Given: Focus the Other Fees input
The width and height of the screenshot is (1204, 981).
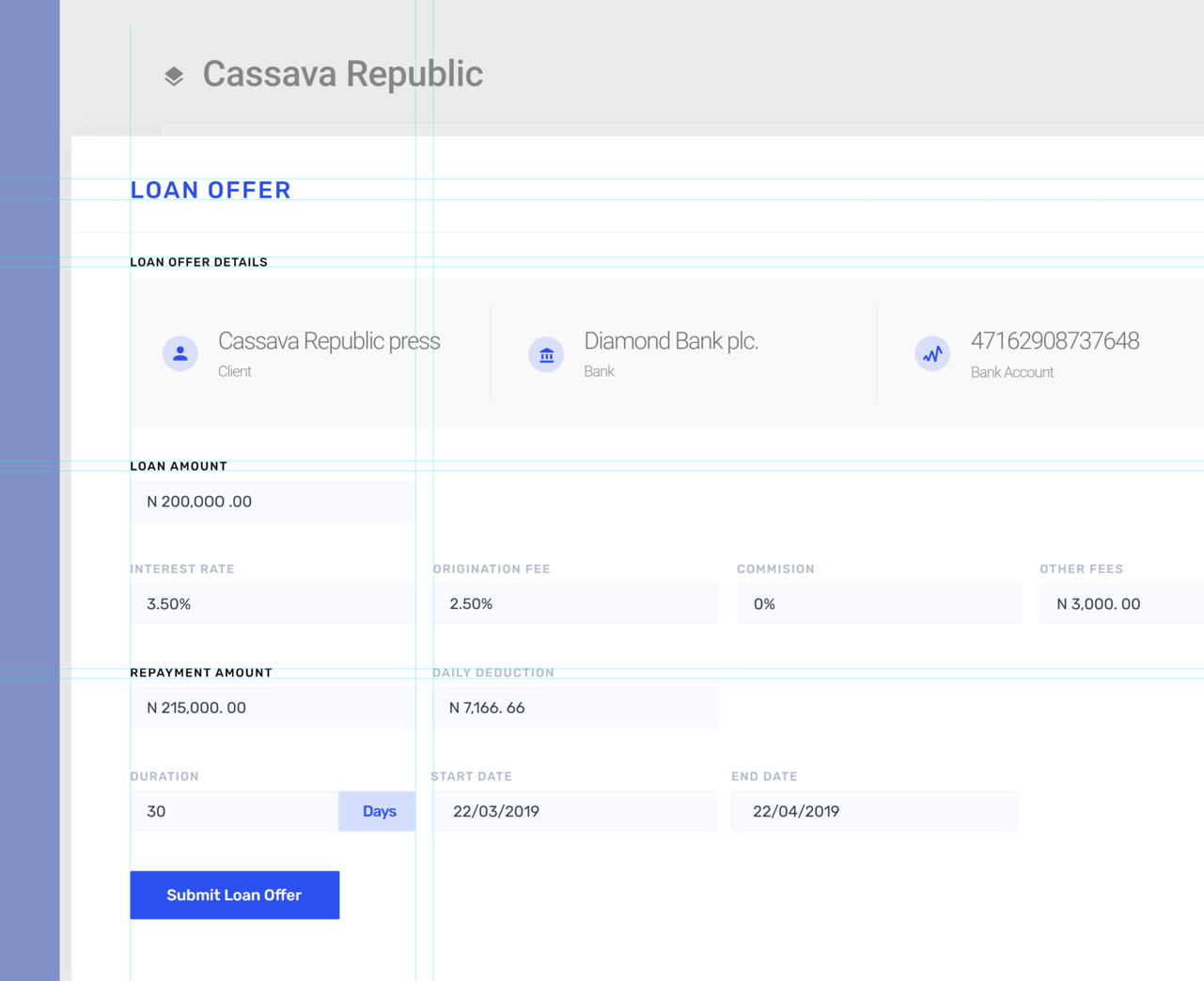Looking at the screenshot, I should click(1120, 604).
